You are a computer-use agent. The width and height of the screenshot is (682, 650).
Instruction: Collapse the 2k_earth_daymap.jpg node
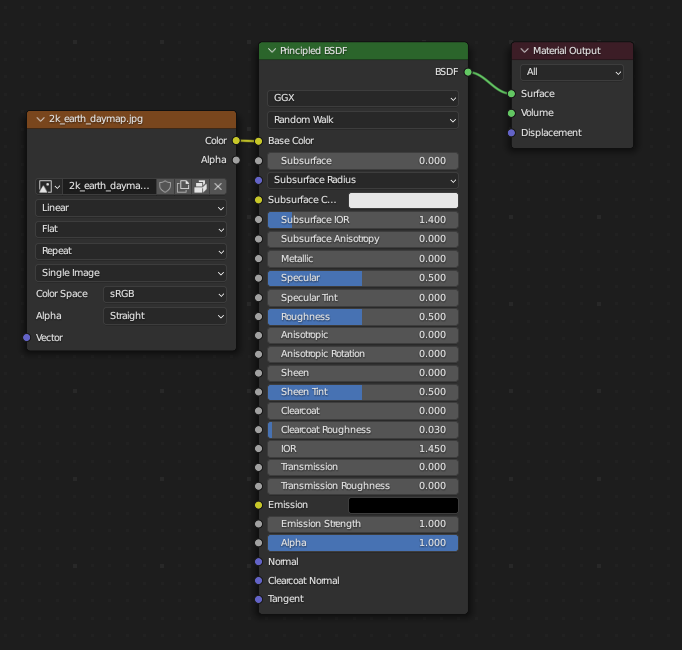pyautogui.click(x=40, y=119)
